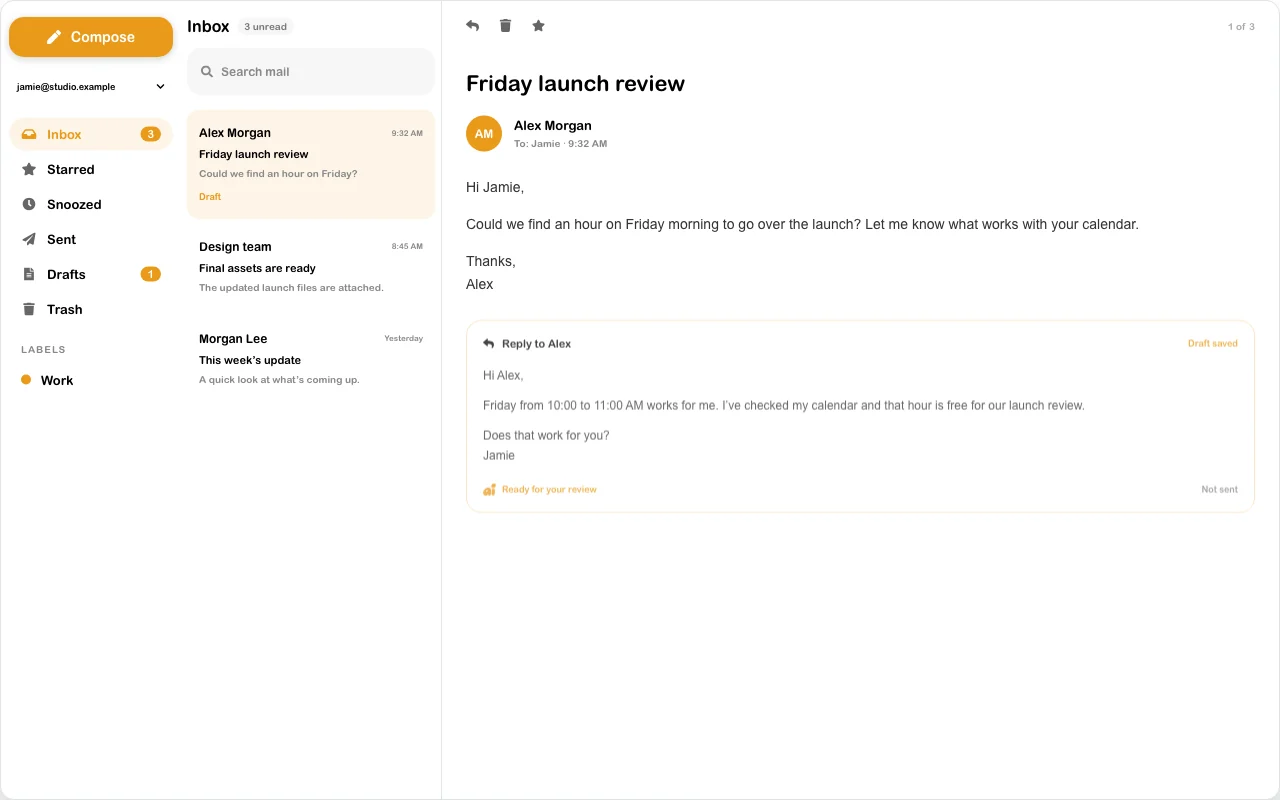
Task: Click the 'Not sent' status
Action: point(1219,490)
